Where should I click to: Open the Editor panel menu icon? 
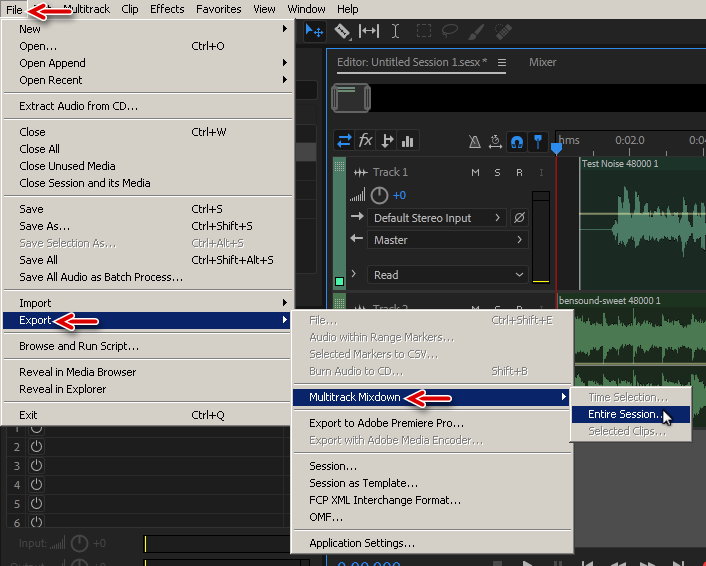(x=502, y=63)
